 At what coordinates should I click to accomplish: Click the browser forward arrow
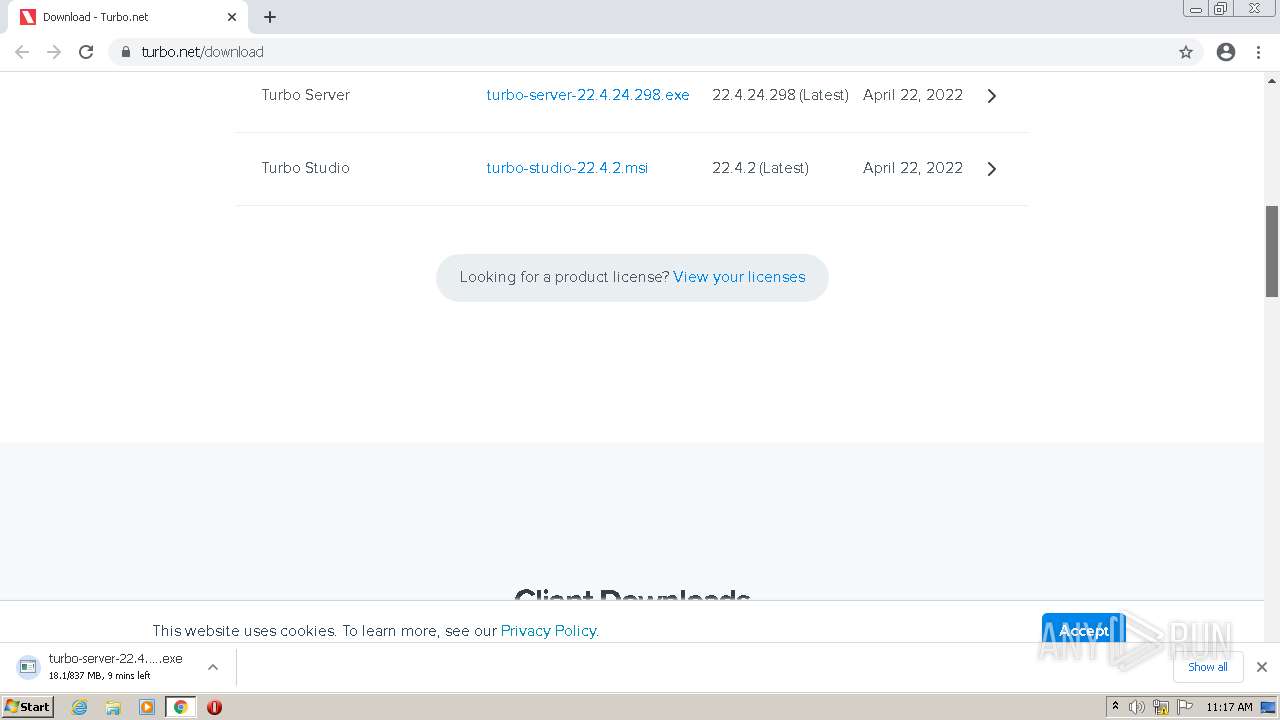pos(54,52)
